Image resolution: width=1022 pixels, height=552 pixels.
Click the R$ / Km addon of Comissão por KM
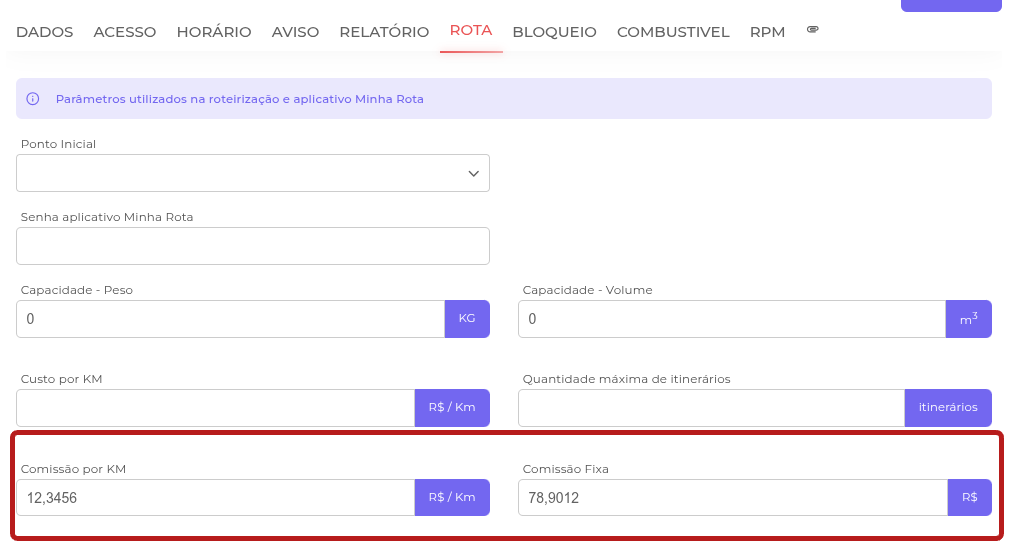click(x=452, y=498)
